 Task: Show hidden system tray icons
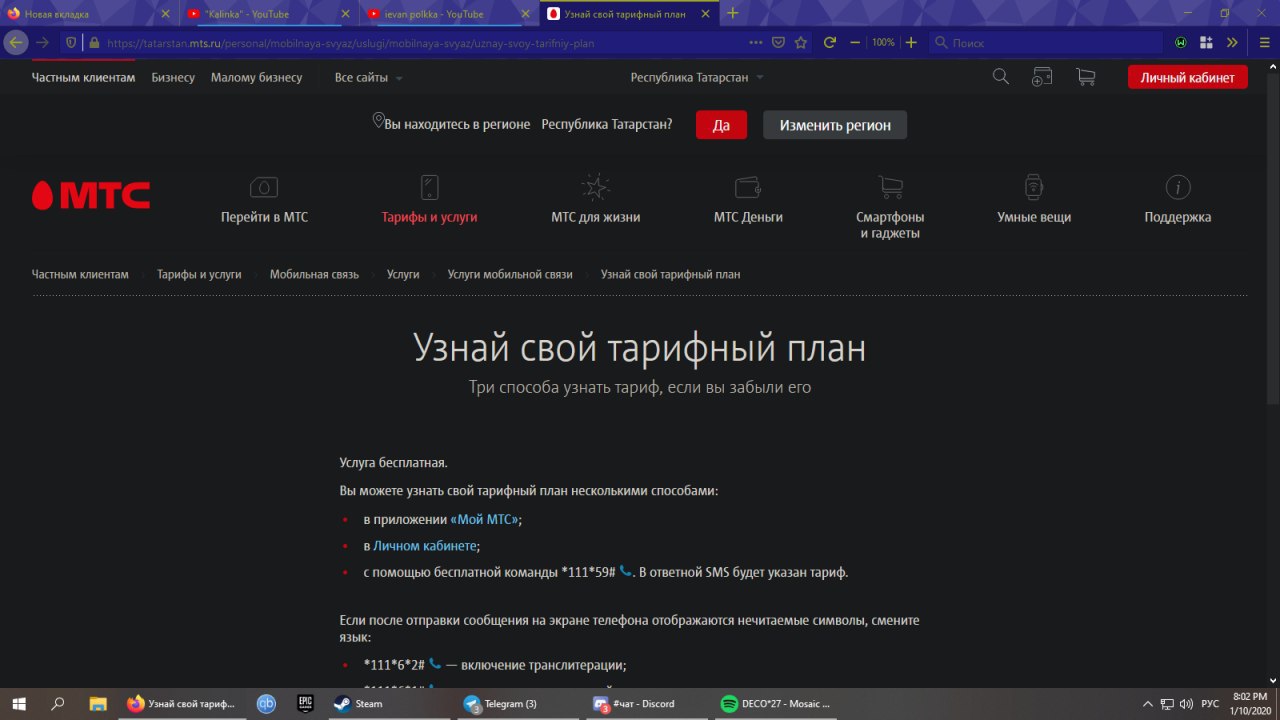1148,704
